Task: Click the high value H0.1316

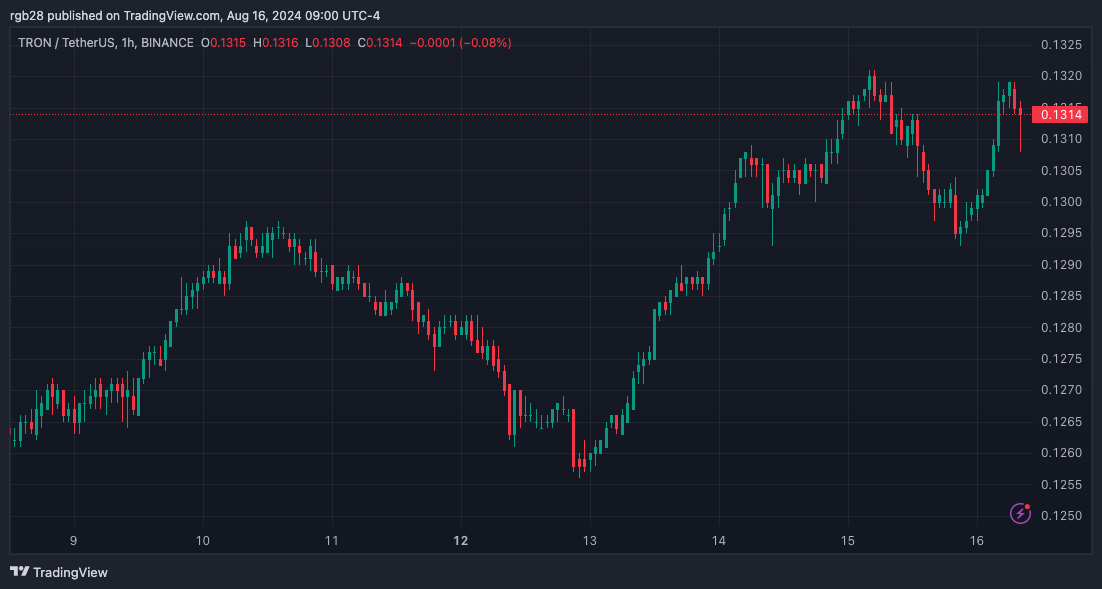Action: coord(275,43)
